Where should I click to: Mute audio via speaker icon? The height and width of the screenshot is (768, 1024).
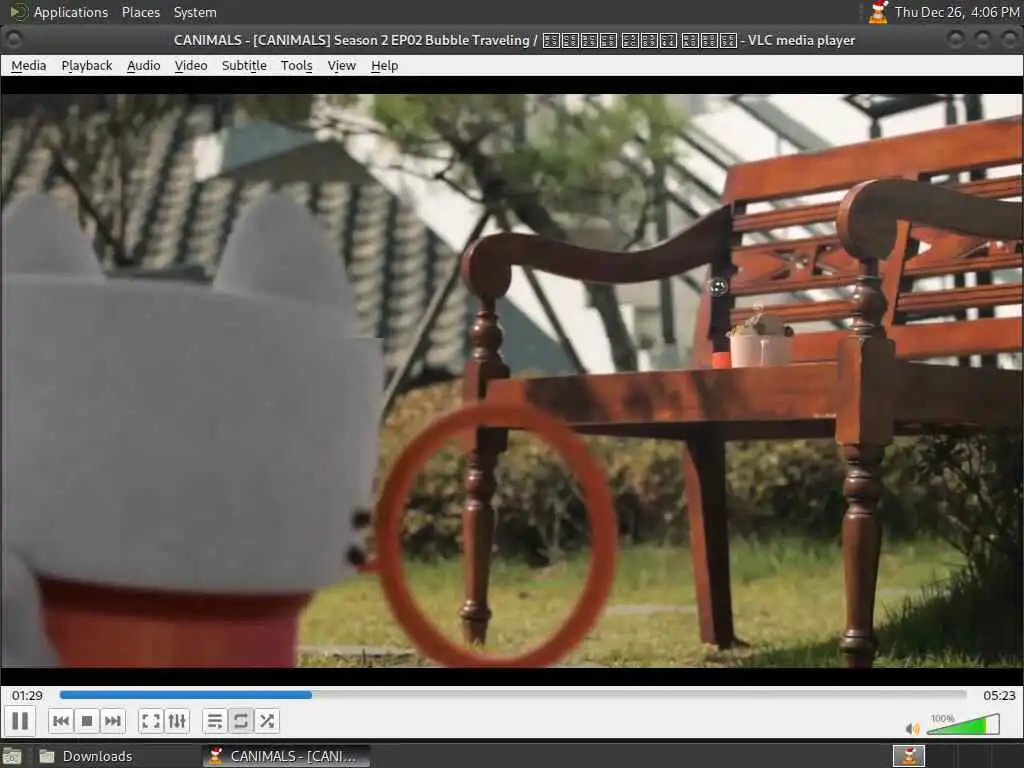pyautogui.click(x=912, y=728)
